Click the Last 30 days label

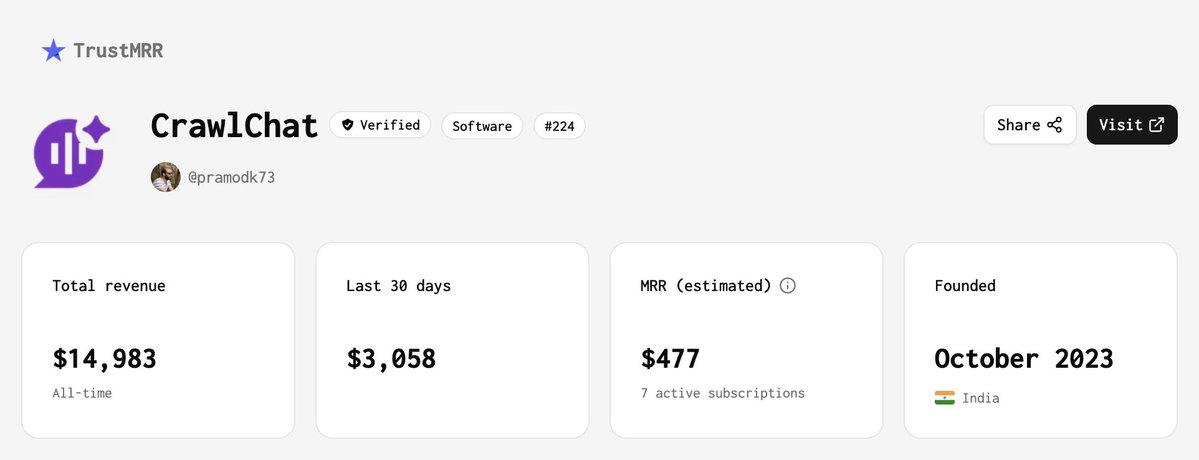point(398,286)
